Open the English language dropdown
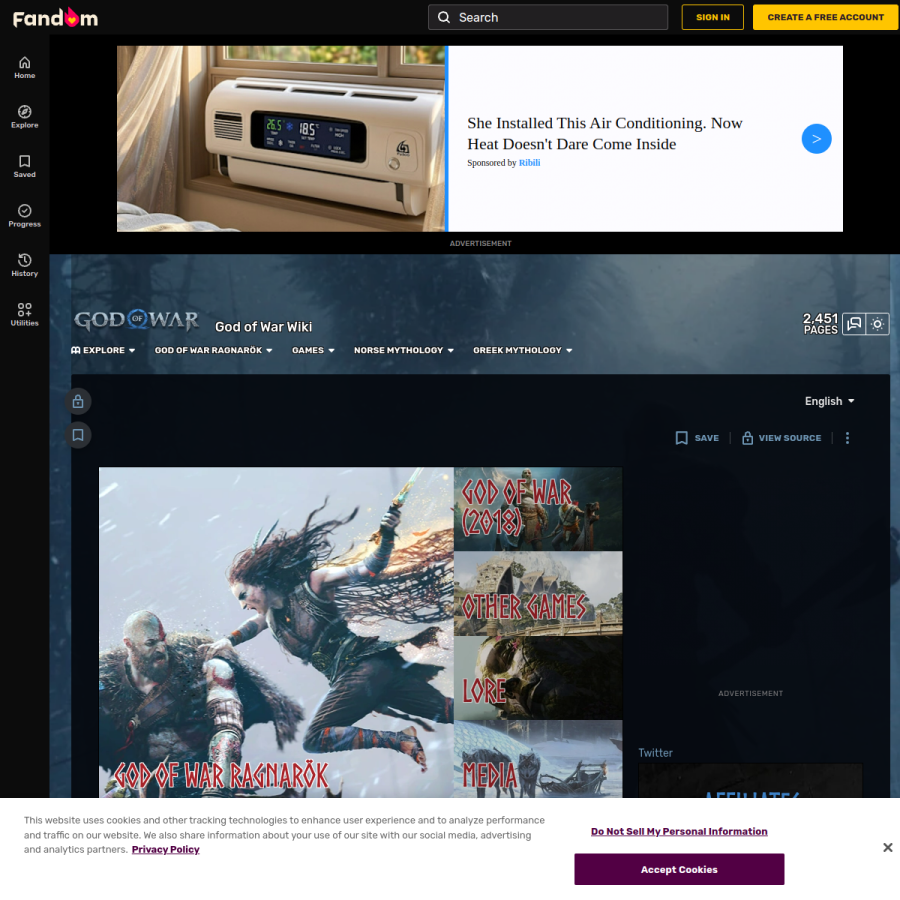The height and width of the screenshot is (900, 900). pyautogui.click(x=829, y=401)
